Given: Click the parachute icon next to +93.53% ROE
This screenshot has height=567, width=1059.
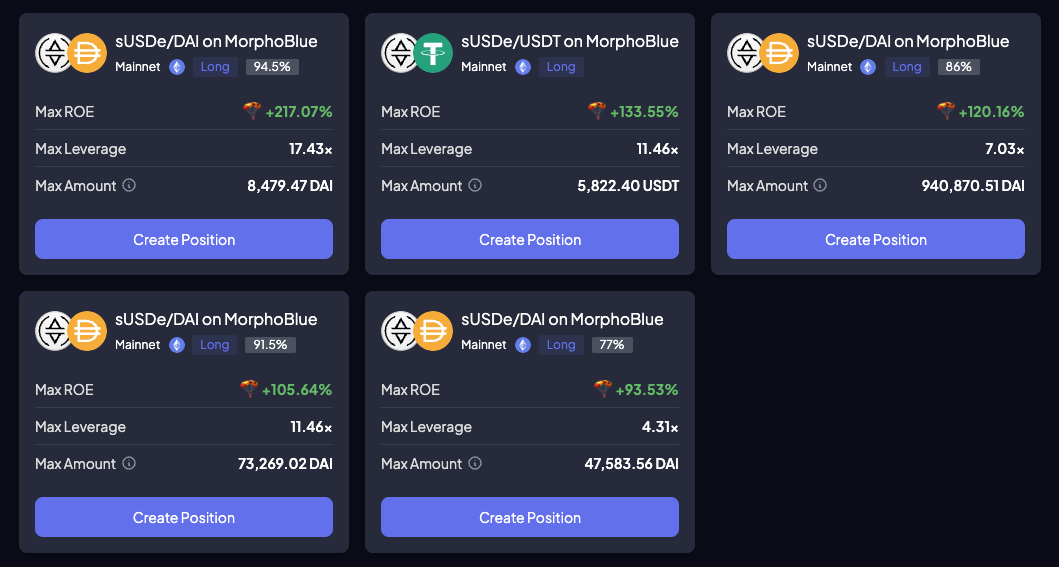Looking at the screenshot, I should coord(603,389).
